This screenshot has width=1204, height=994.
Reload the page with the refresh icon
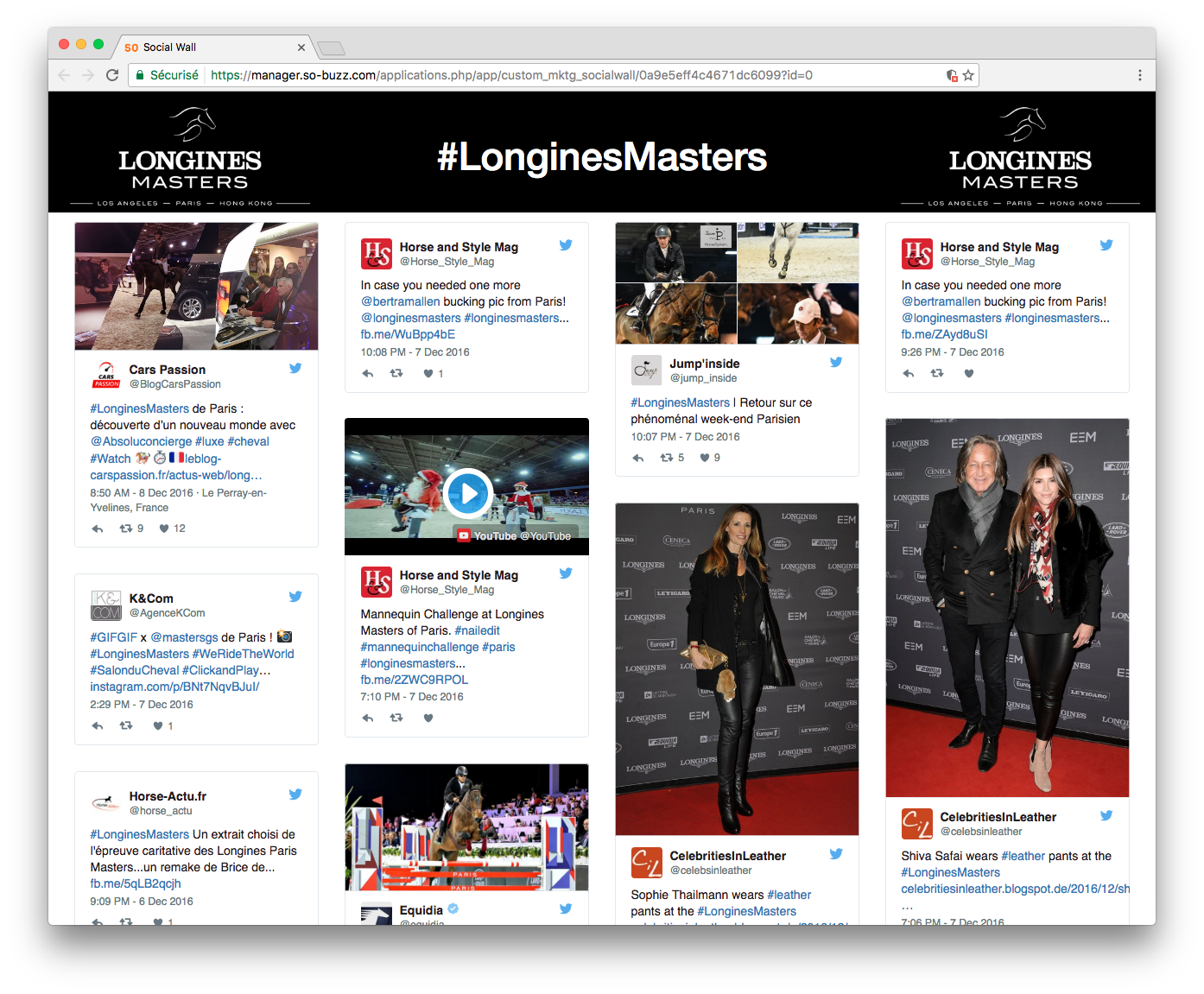point(112,75)
